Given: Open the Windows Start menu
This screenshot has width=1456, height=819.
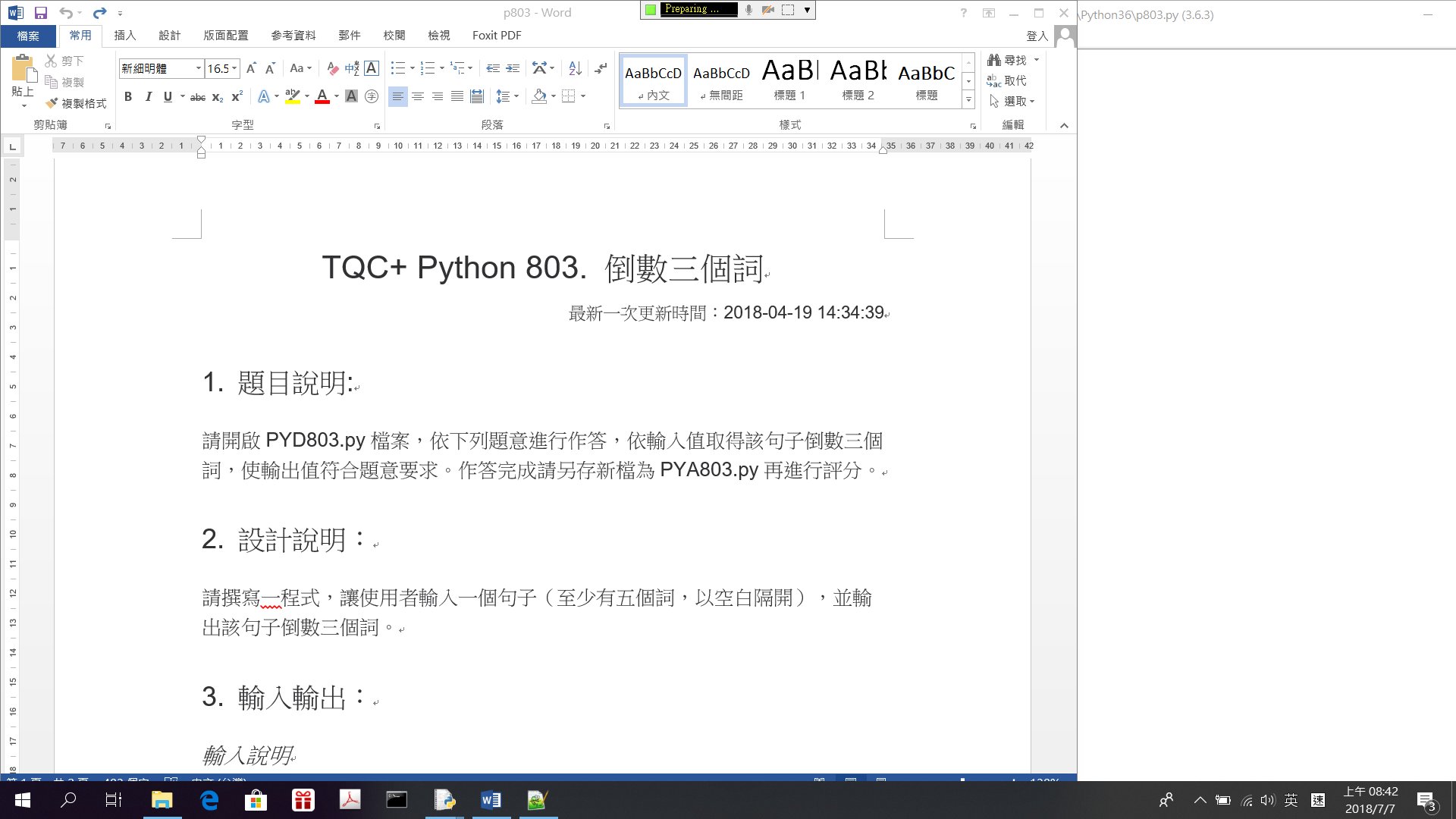Looking at the screenshot, I should point(22,800).
